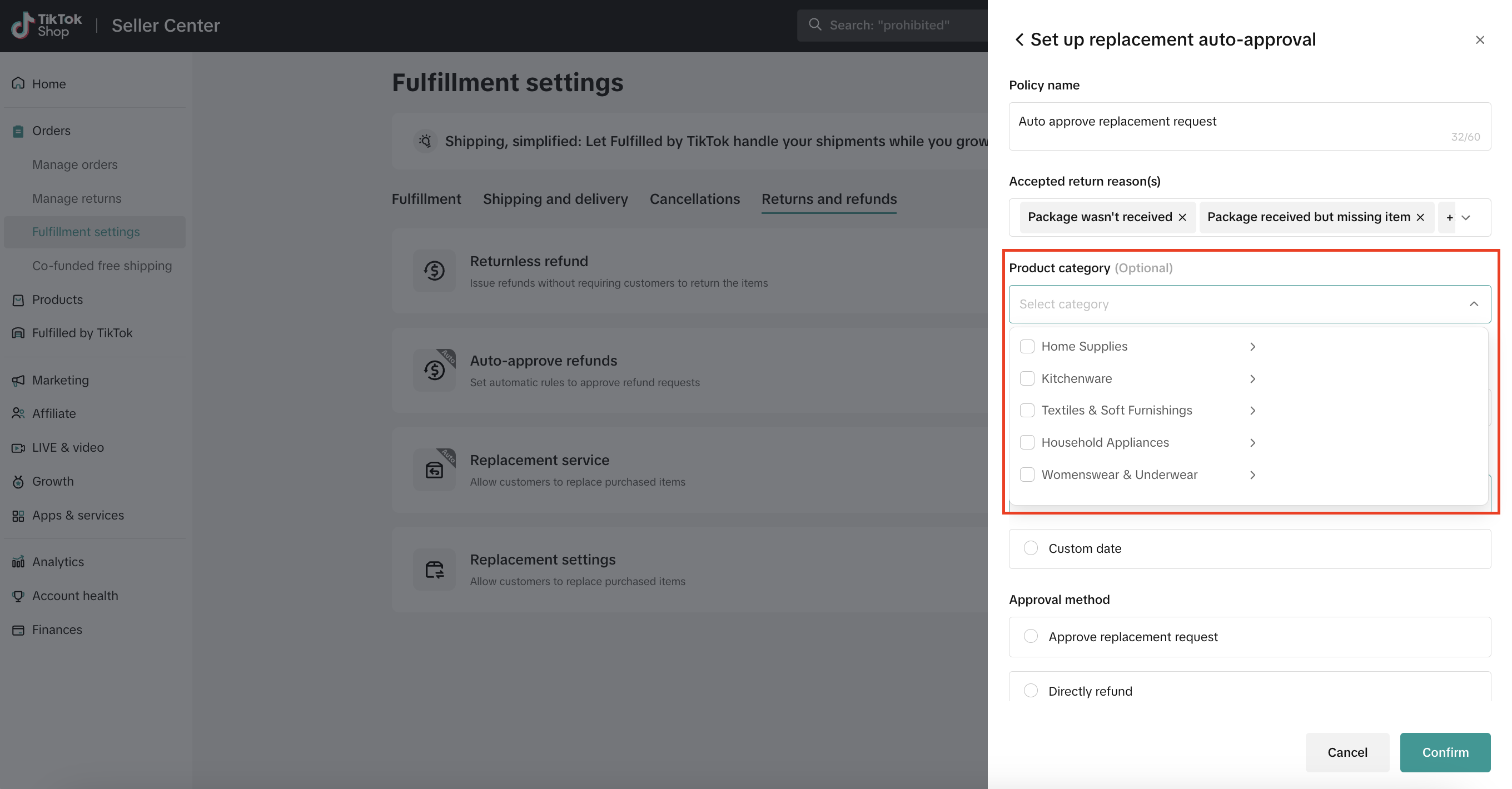Screen dimensions: 1512x789
Task: Open the accepted return reasons dropdown arrow
Action: coord(1466,218)
